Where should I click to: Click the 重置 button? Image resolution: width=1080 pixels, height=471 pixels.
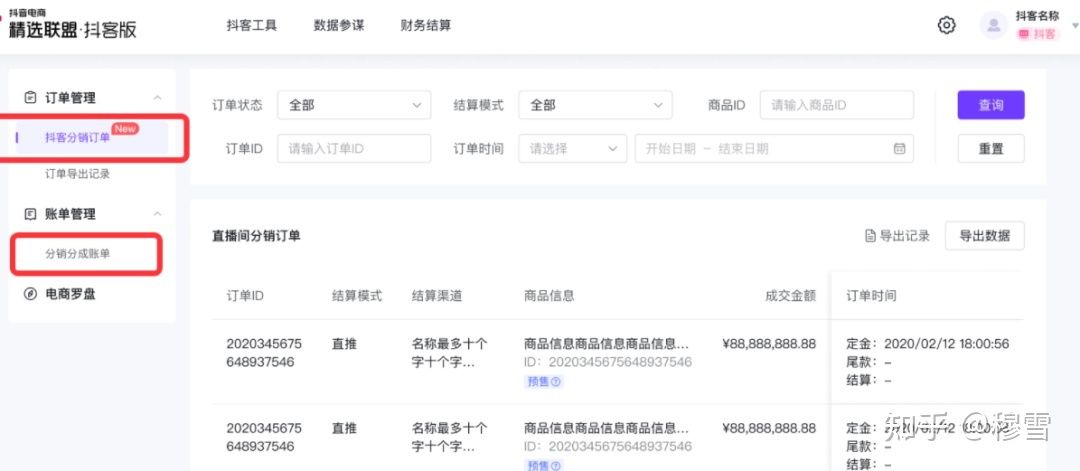click(990, 149)
